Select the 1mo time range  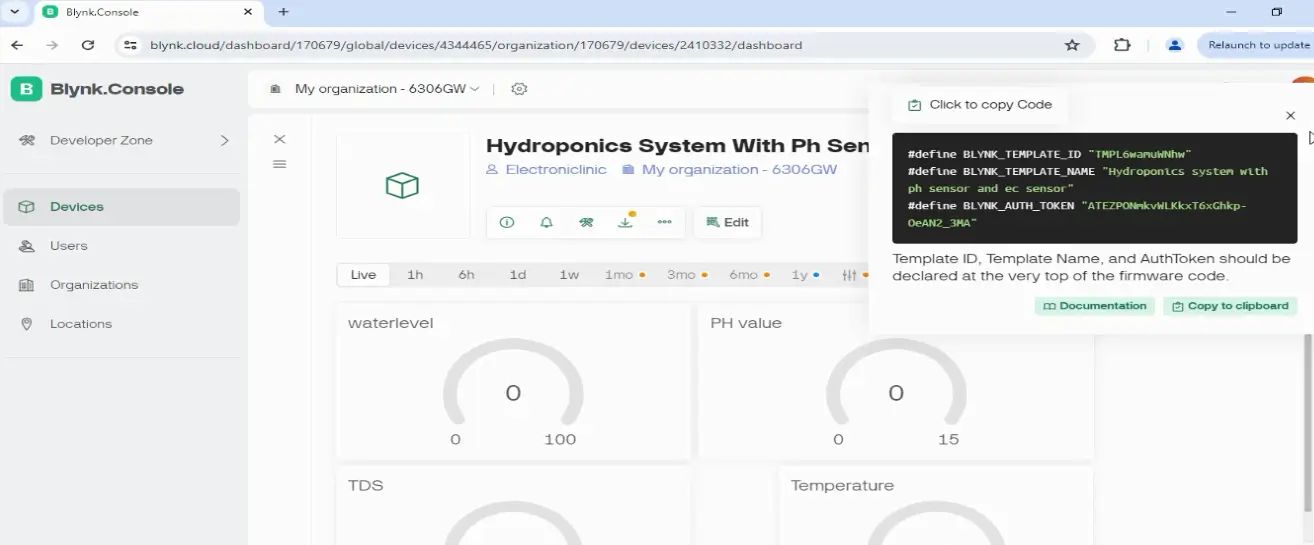(x=624, y=275)
